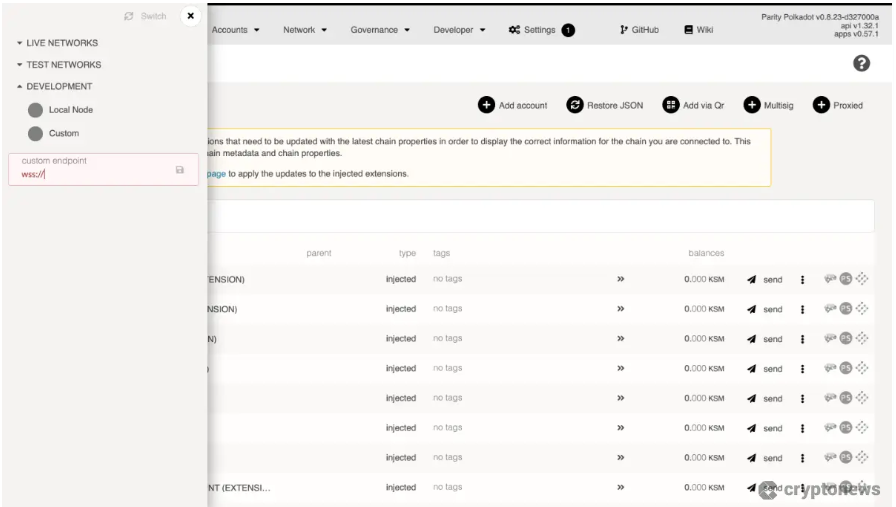Open the Network dropdown menu
Viewport: 896px width, 507px height.
[305, 30]
